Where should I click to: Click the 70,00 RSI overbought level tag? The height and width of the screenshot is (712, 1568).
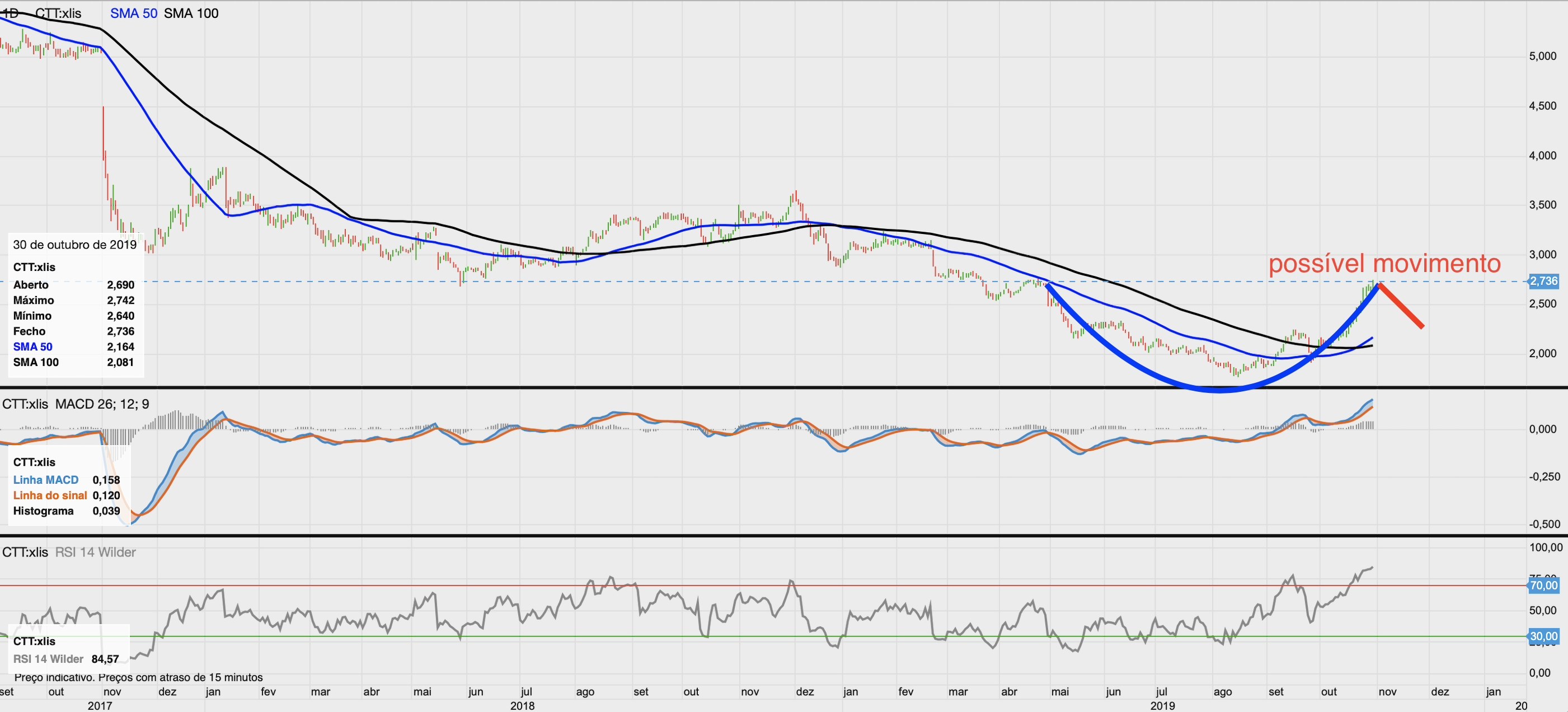[x=1543, y=585]
